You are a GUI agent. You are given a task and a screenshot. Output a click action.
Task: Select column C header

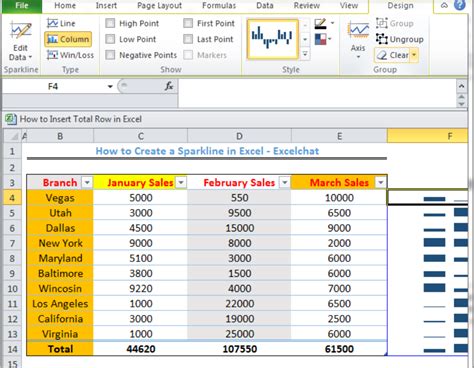tap(141, 136)
